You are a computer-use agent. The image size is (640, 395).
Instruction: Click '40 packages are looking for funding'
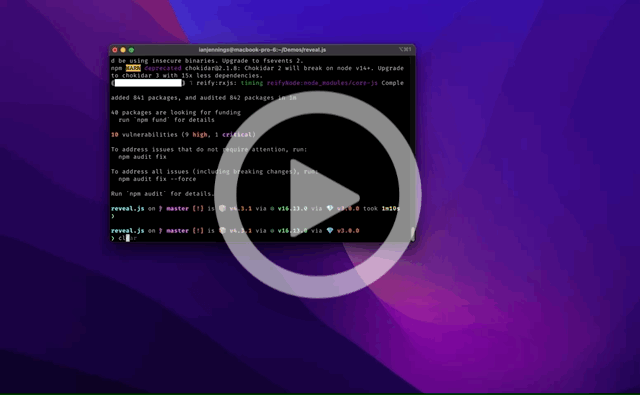point(176,113)
